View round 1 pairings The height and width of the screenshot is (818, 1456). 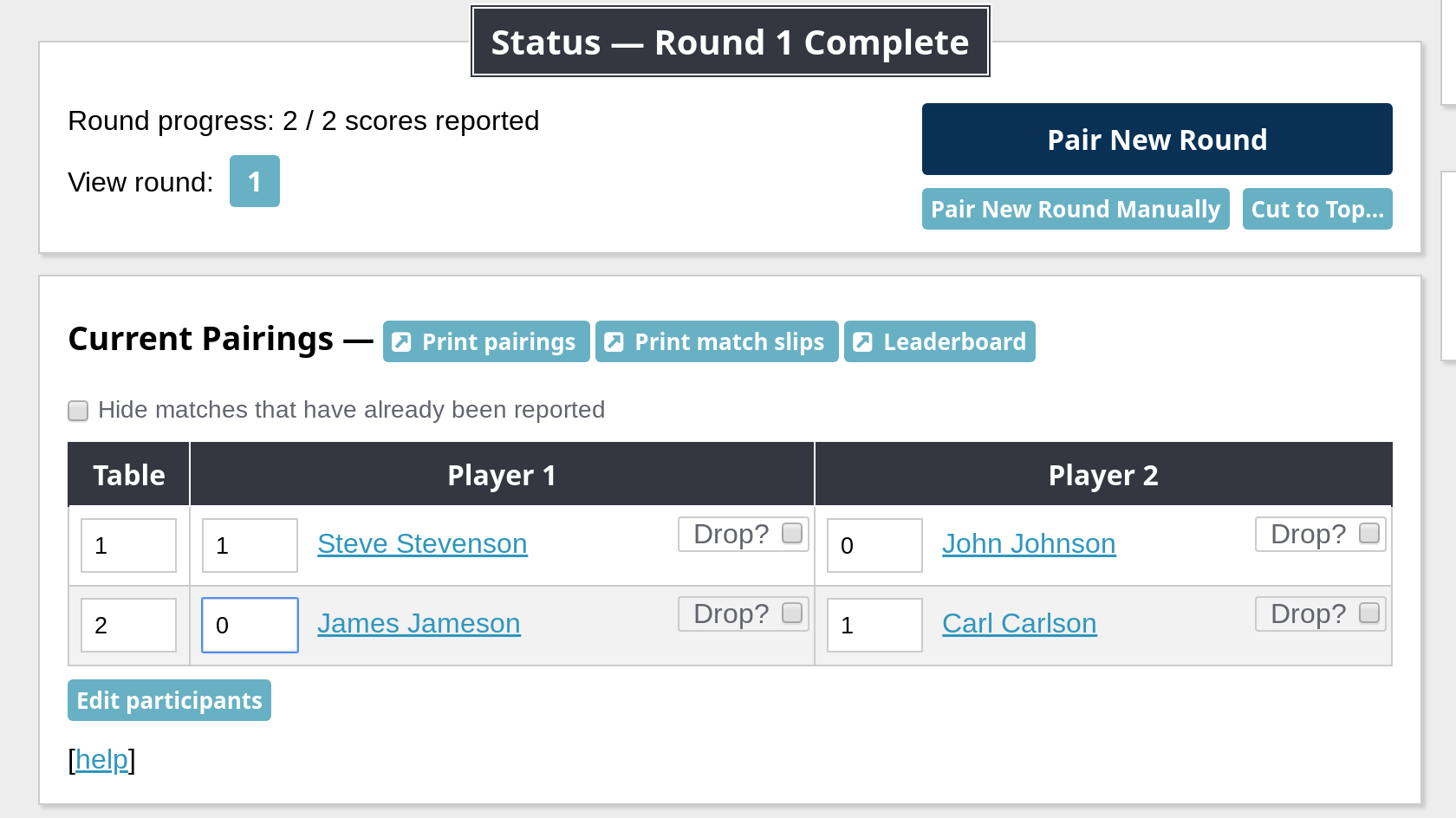(254, 182)
